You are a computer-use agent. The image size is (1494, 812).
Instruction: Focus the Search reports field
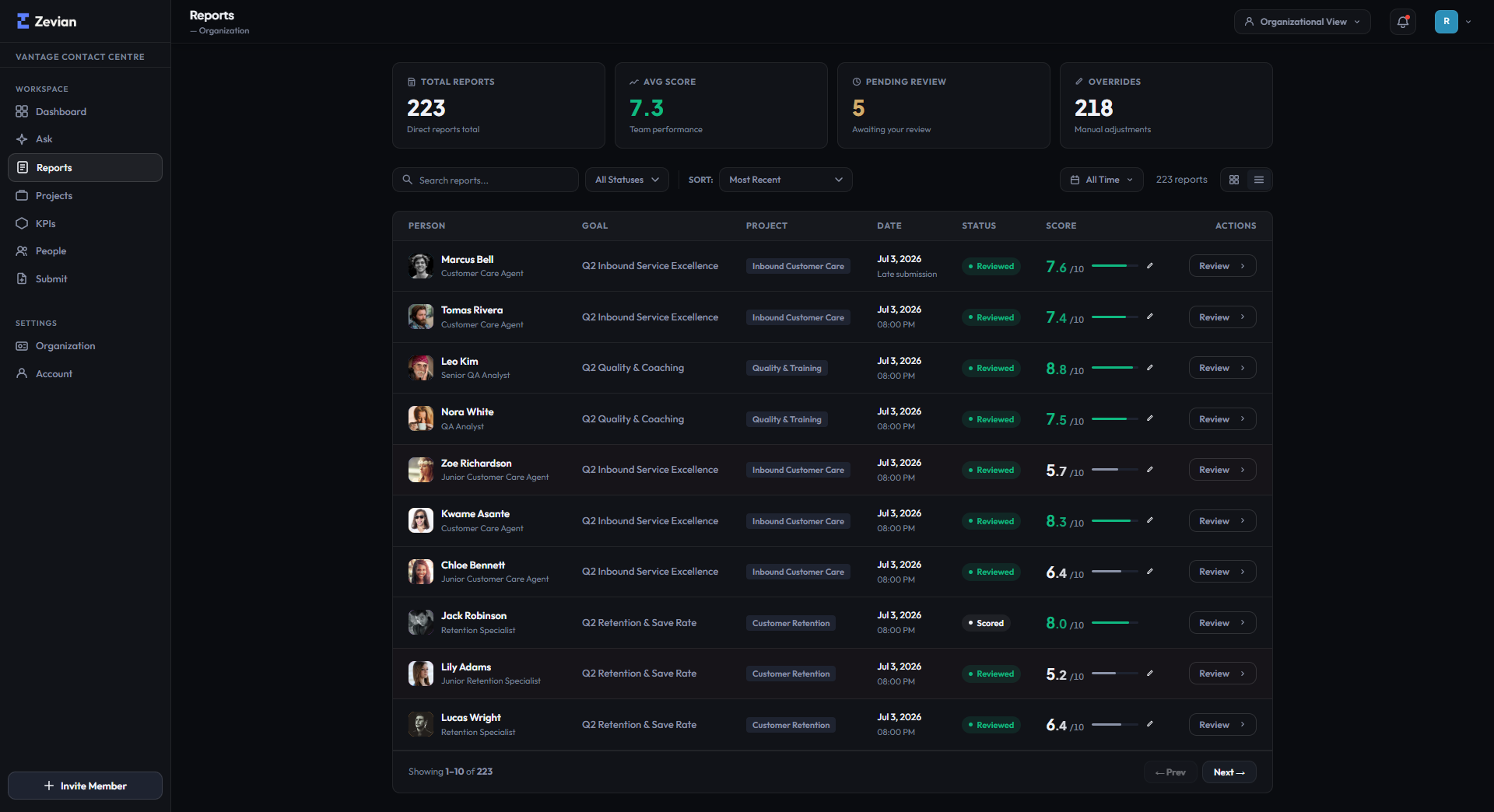tap(486, 180)
